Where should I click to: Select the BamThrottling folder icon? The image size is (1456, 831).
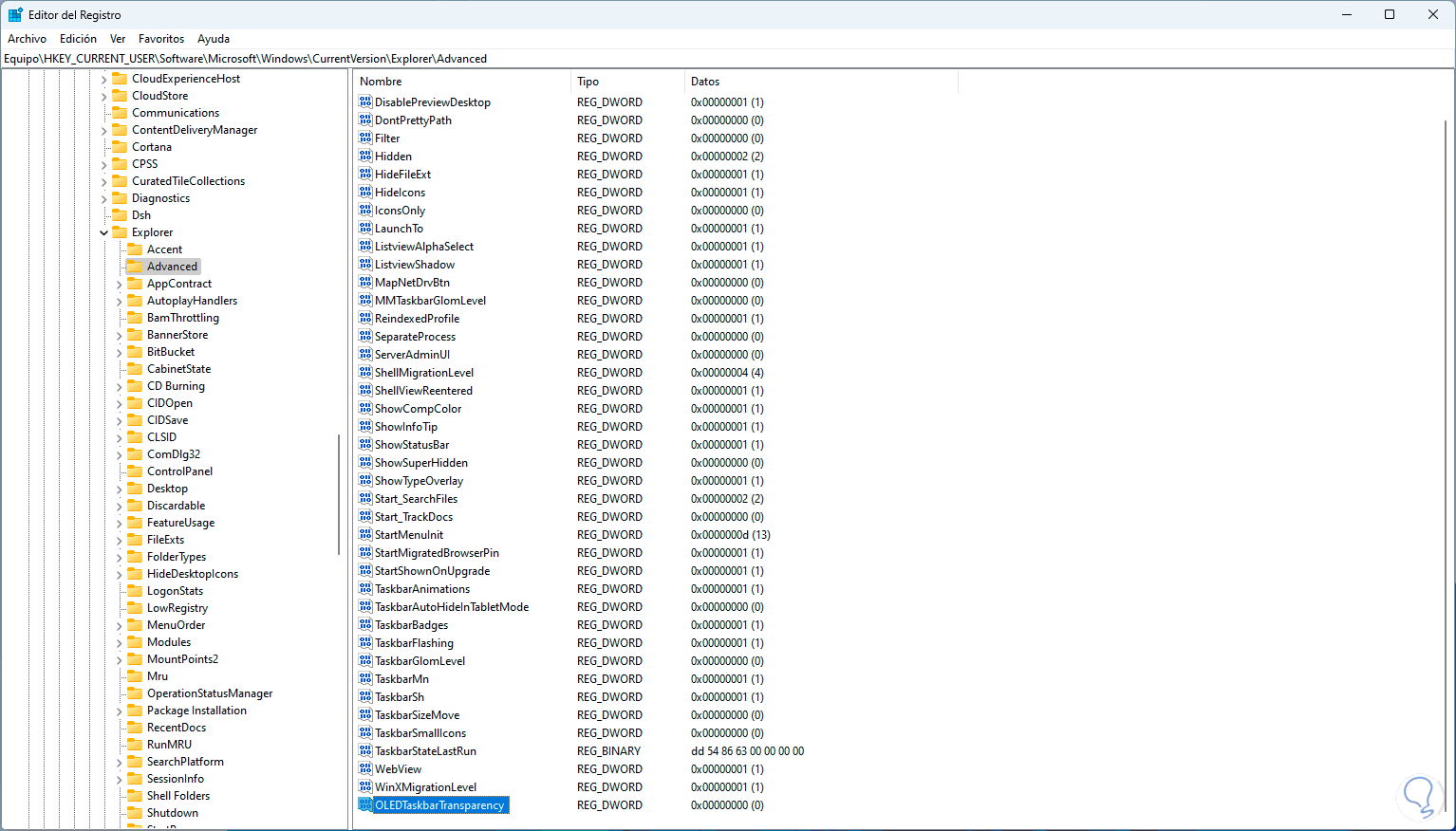(135, 318)
